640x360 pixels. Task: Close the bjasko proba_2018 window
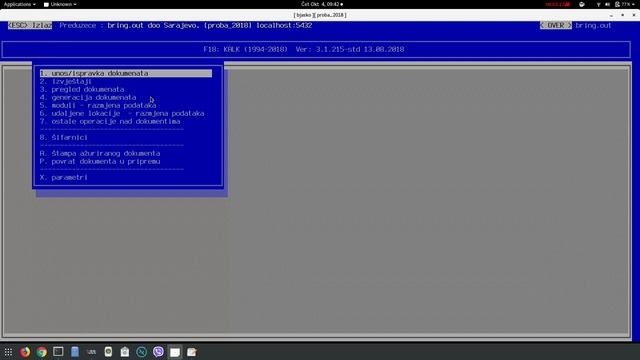[634, 15]
